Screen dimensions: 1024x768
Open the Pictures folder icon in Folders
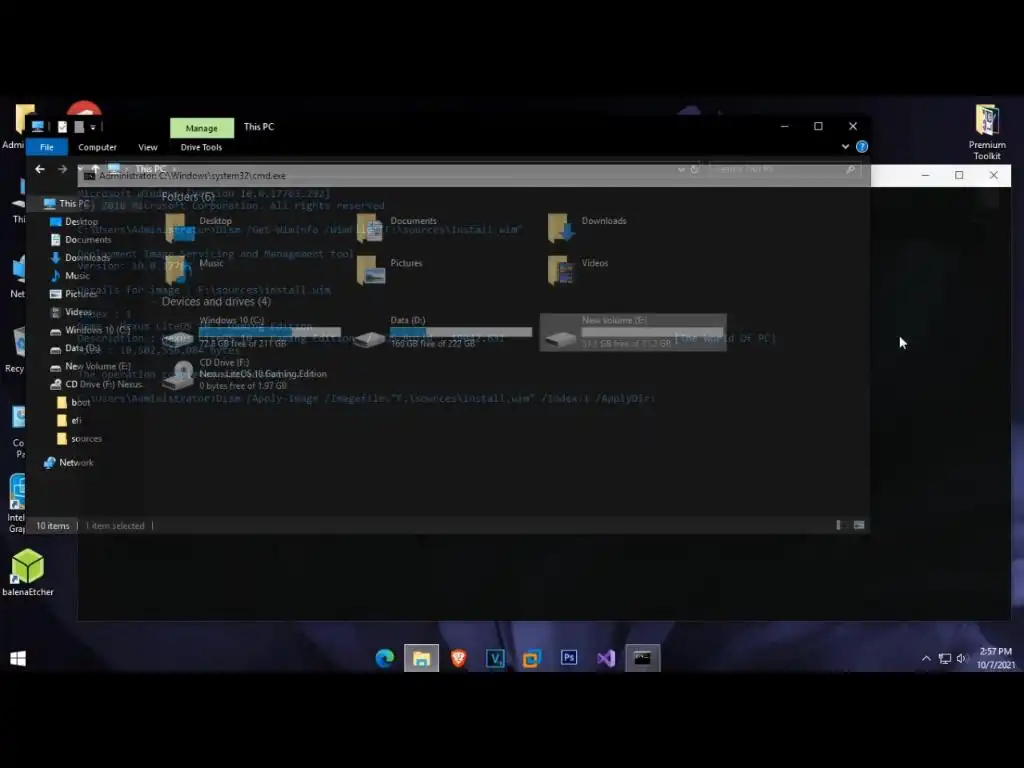pos(370,270)
